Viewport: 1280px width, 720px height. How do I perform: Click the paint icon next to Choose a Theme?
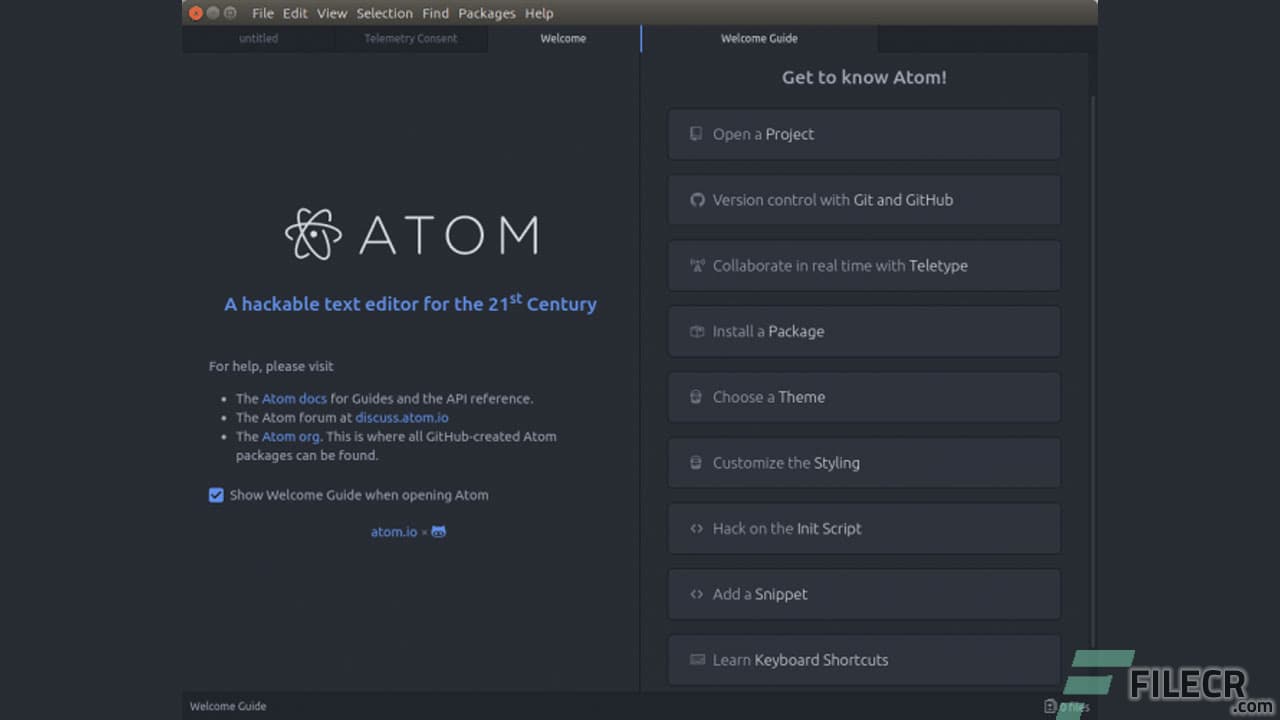click(696, 396)
